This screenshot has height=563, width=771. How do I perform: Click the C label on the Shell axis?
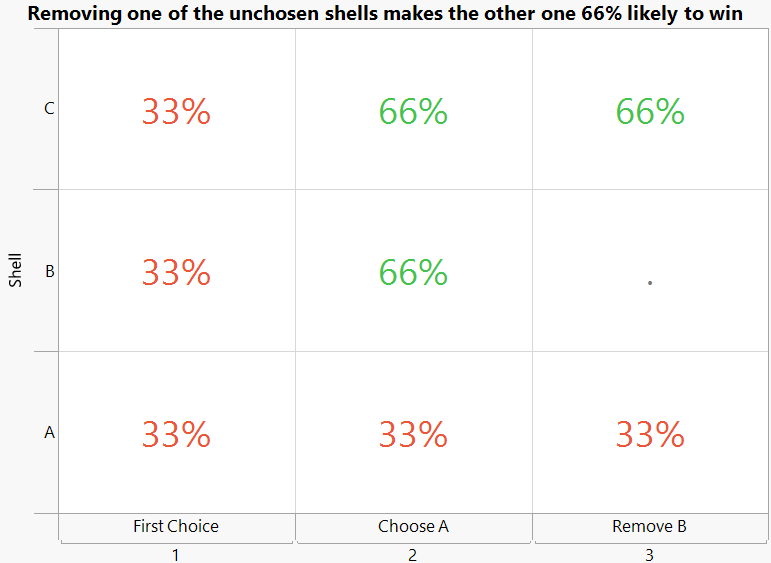(49, 109)
